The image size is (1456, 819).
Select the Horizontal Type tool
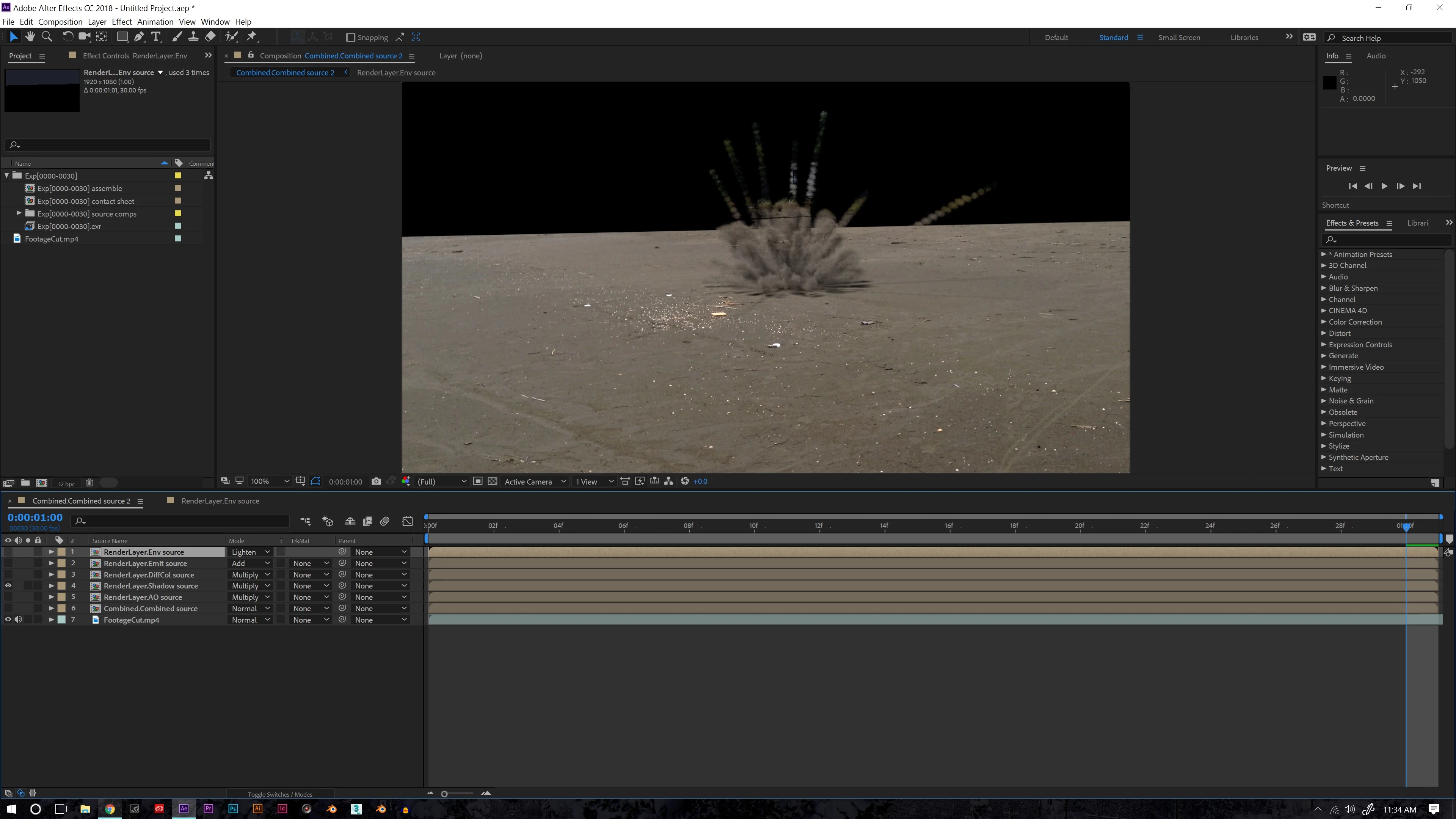coord(157,37)
